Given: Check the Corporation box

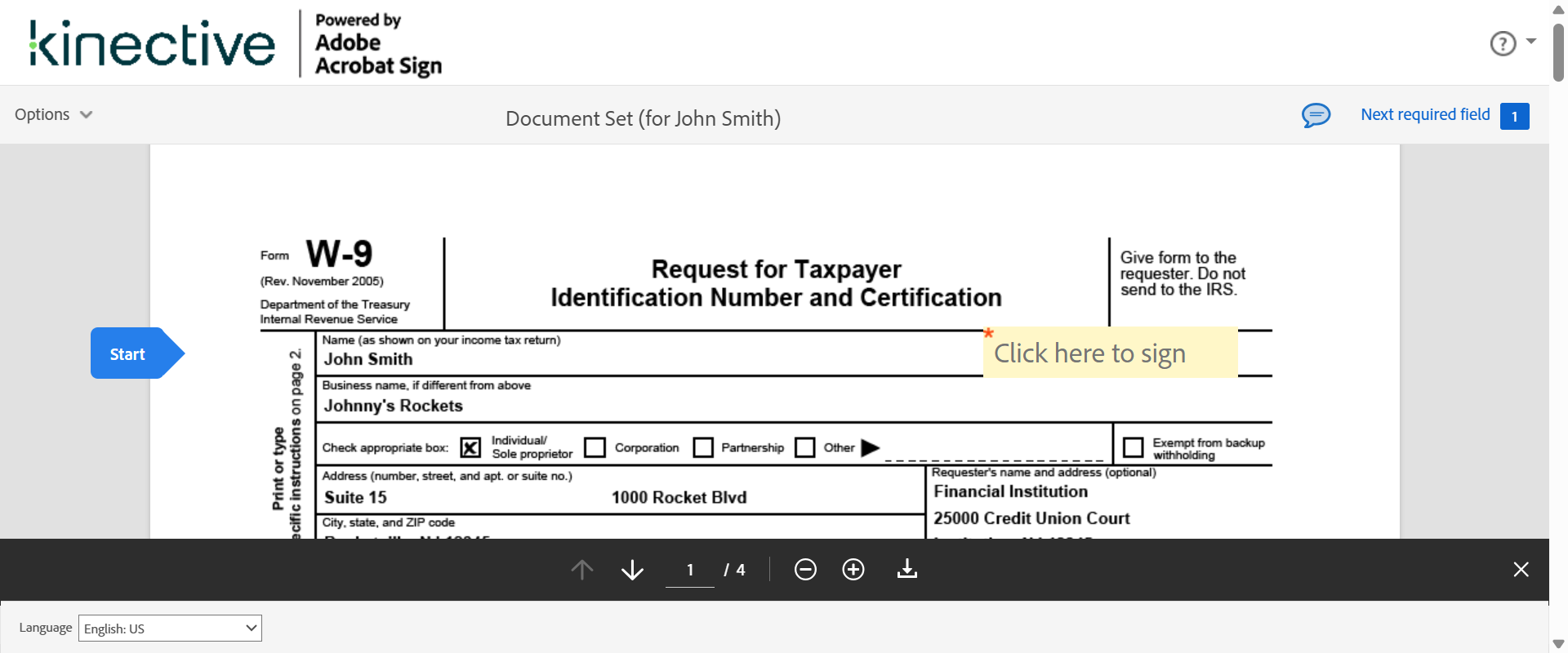Looking at the screenshot, I should 595,447.
